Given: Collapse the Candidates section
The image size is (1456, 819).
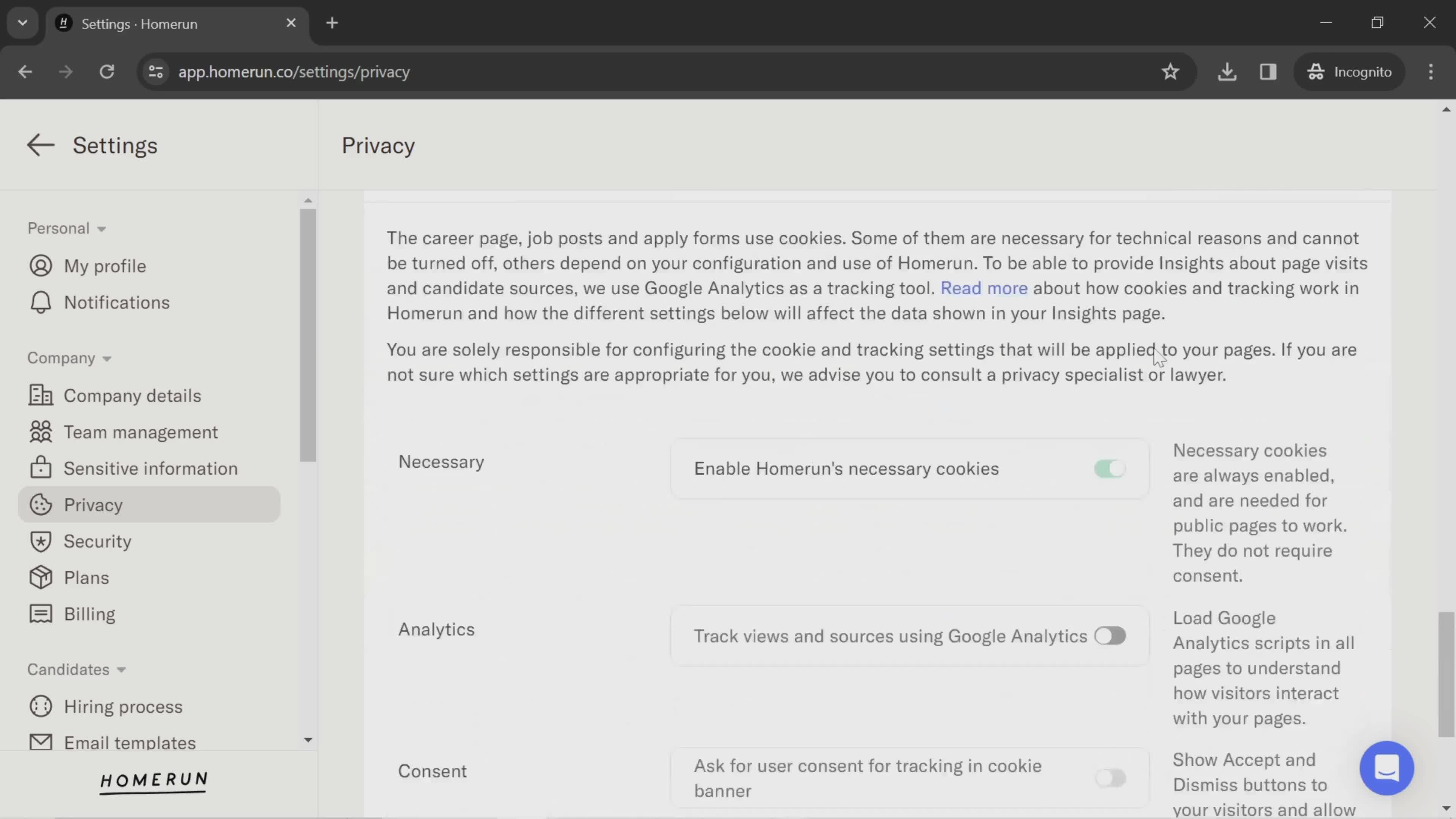Looking at the screenshot, I should pos(76,669).
